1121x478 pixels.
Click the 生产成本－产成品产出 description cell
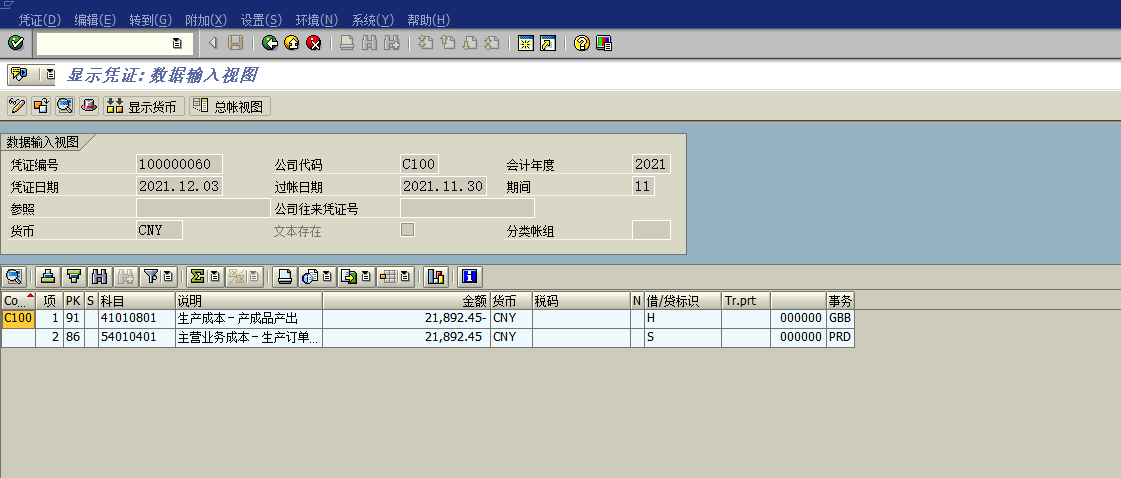tap(249, 318)
